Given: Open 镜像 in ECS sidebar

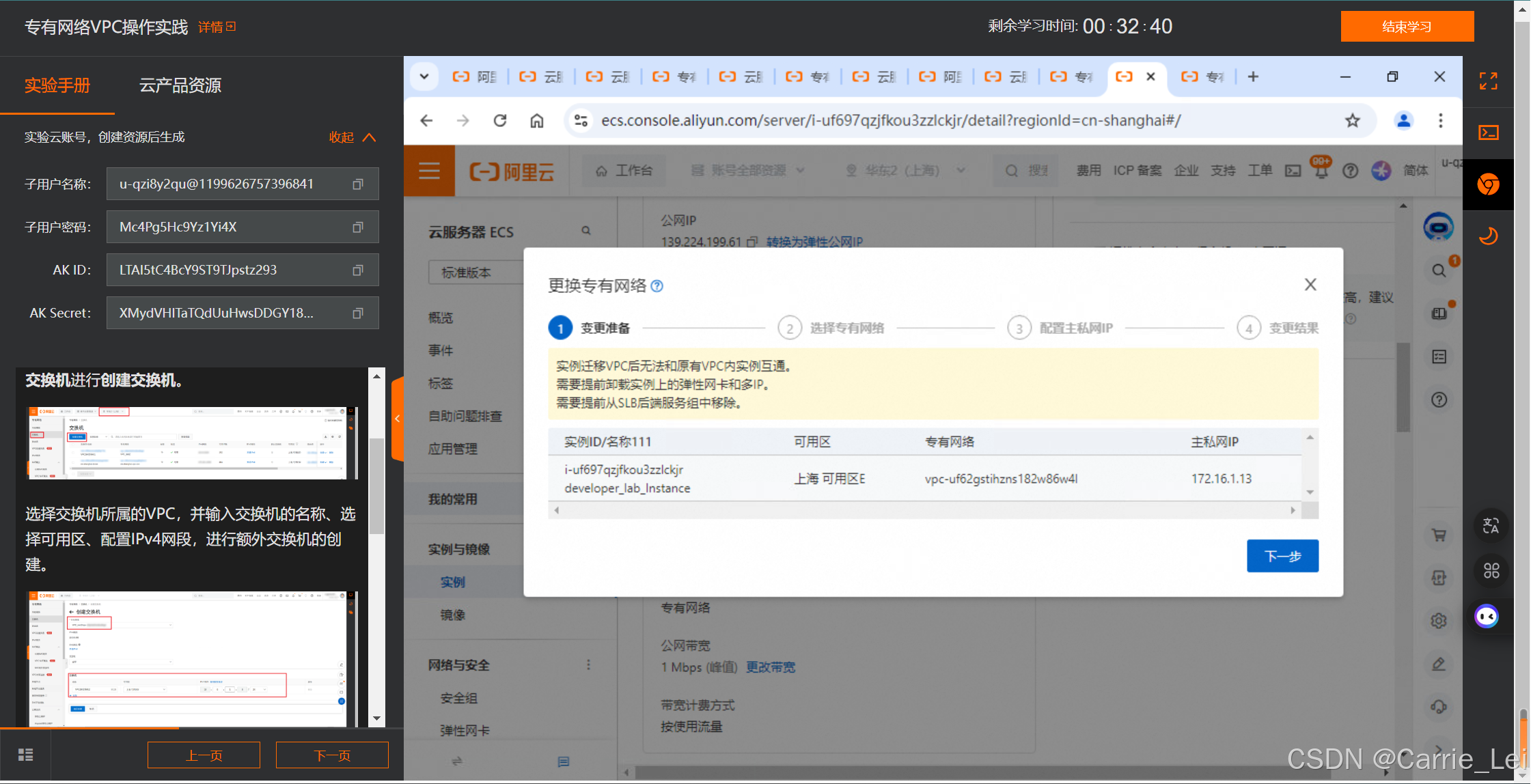Looking at the screenshot, I should [453, 615].
